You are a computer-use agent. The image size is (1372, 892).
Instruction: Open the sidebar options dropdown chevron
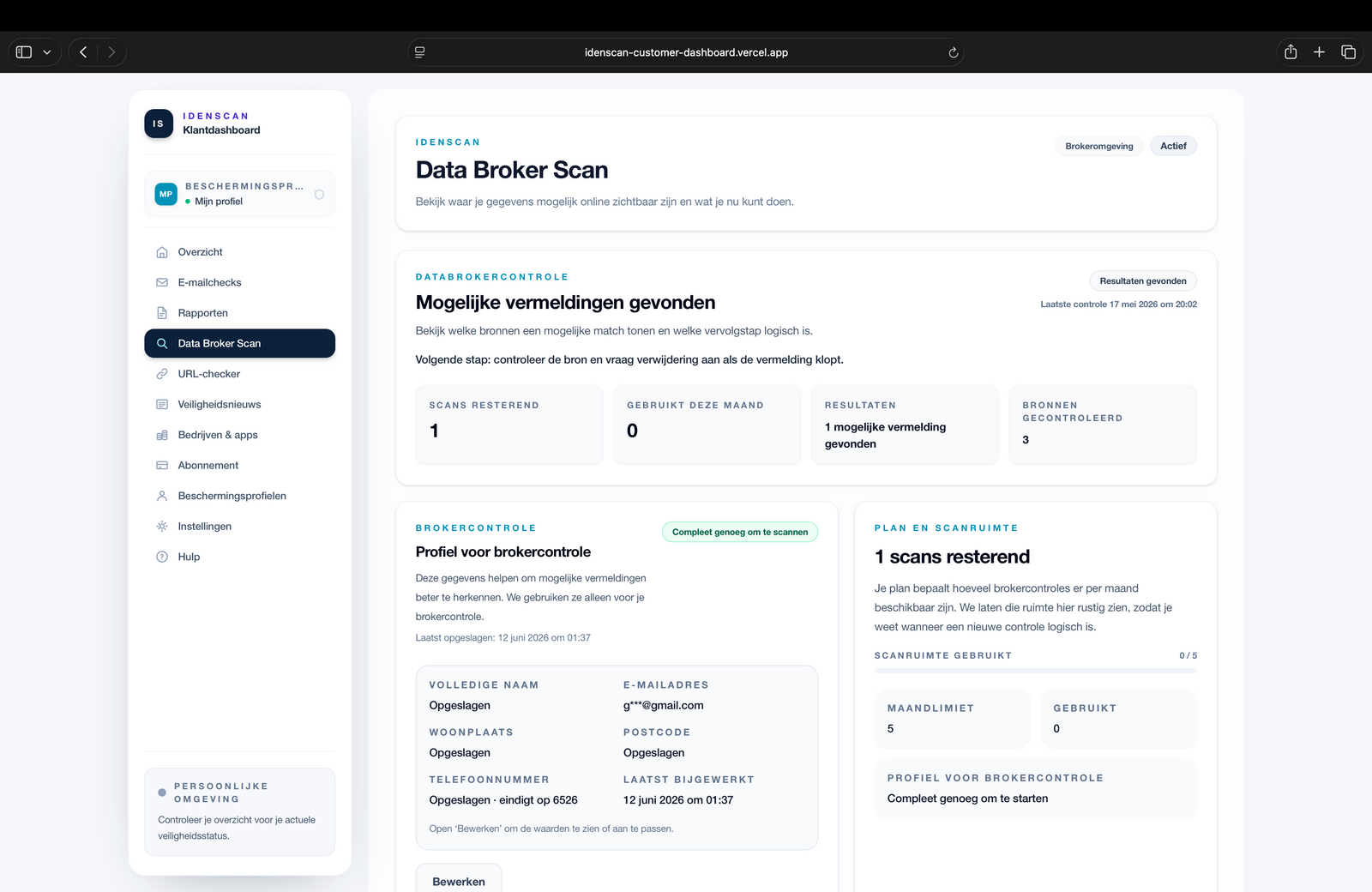[x=47, y=52]
